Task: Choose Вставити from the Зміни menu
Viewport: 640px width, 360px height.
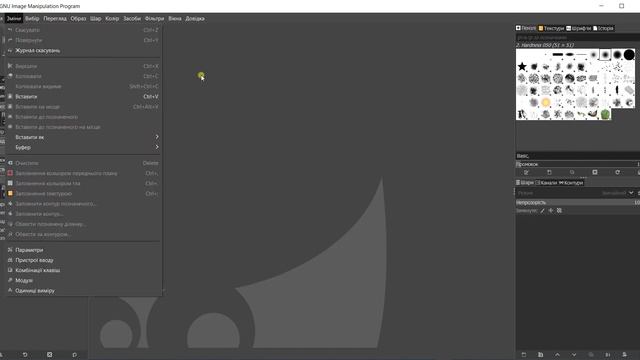Action: click(83, 97)
